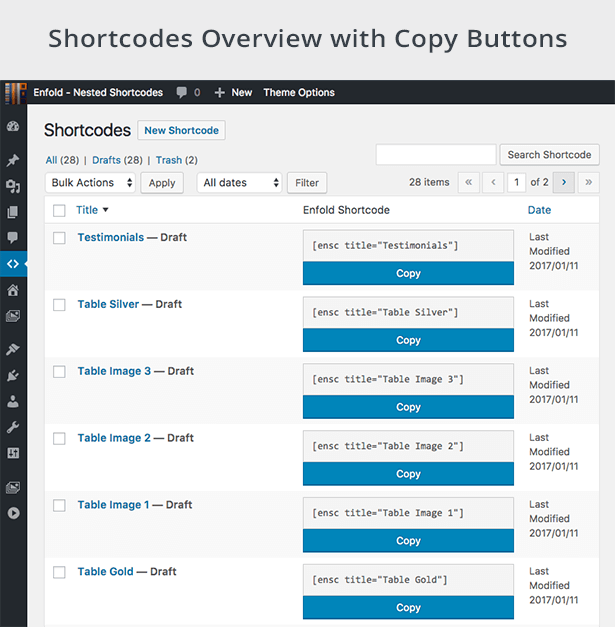Click the site logo in admin bar
The image size is (615, 627).
[16, 92]
